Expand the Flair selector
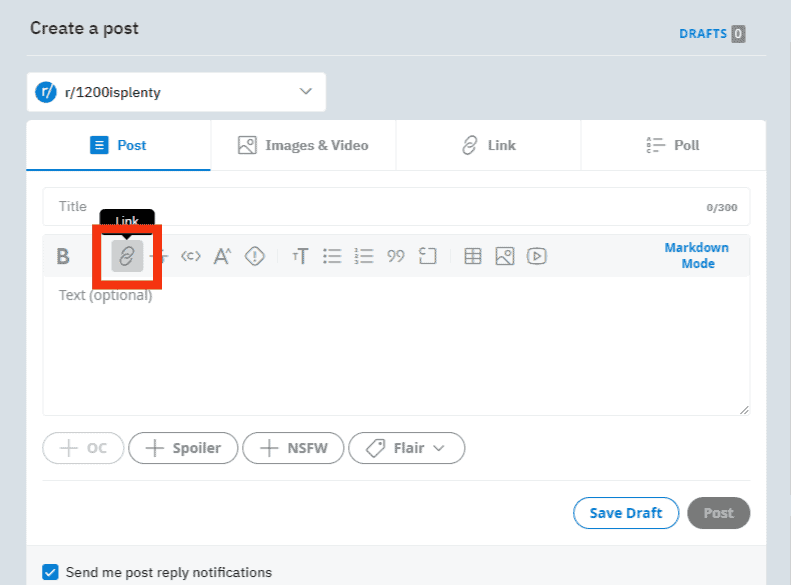This screenshot has height=585, width=791. point(407,448)
